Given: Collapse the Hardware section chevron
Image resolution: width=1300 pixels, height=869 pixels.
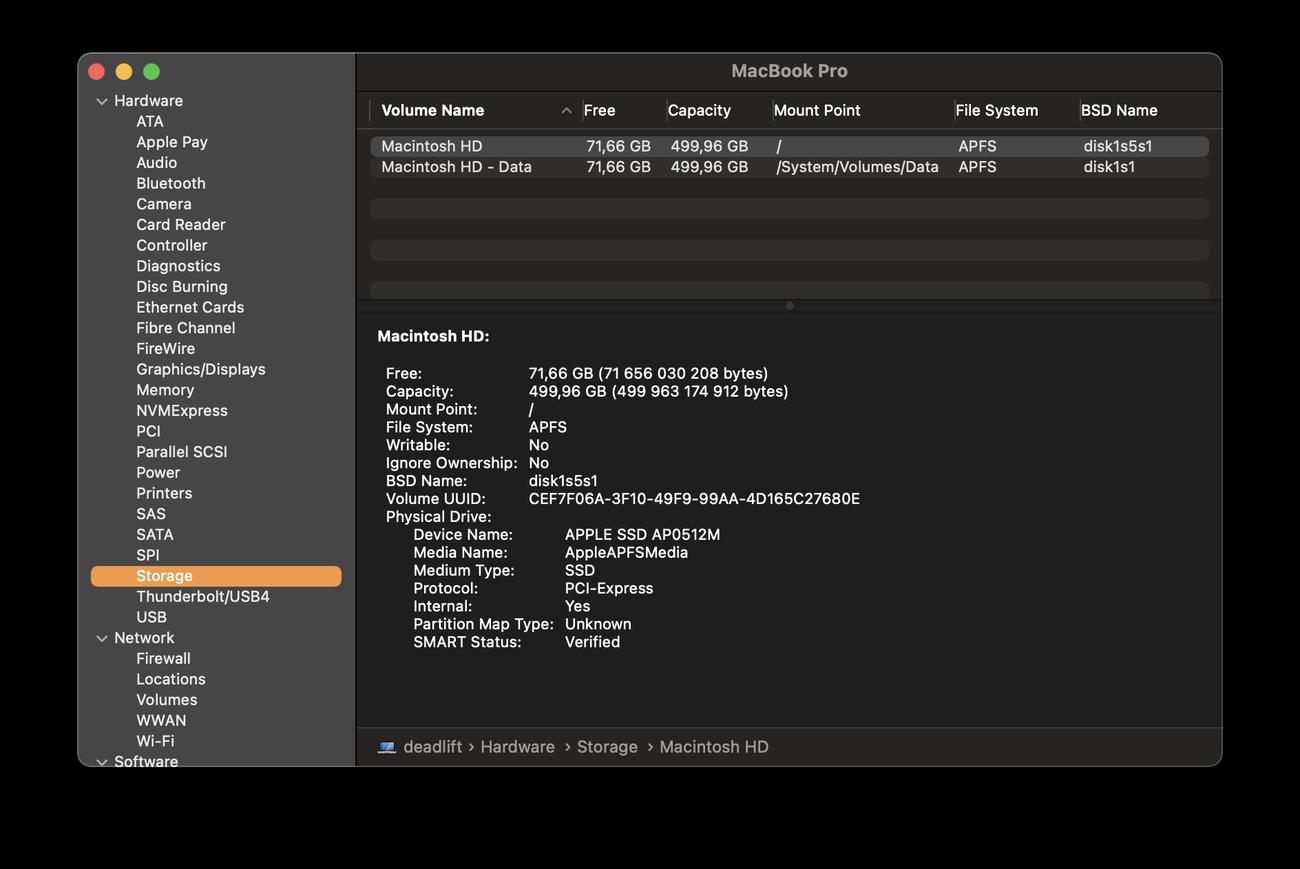Looking at the screenshot, I should [x=101, y=101].
